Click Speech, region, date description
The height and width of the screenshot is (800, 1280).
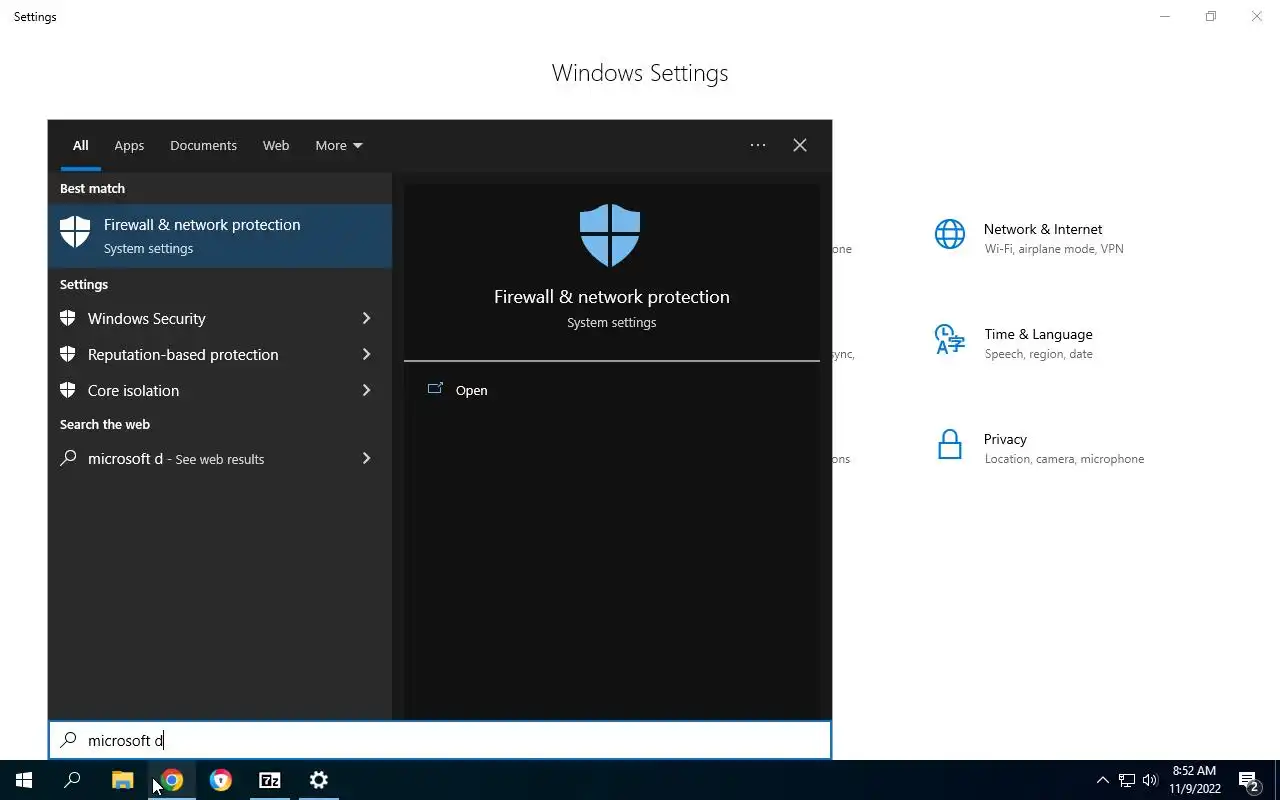(x=1038, y=354)
